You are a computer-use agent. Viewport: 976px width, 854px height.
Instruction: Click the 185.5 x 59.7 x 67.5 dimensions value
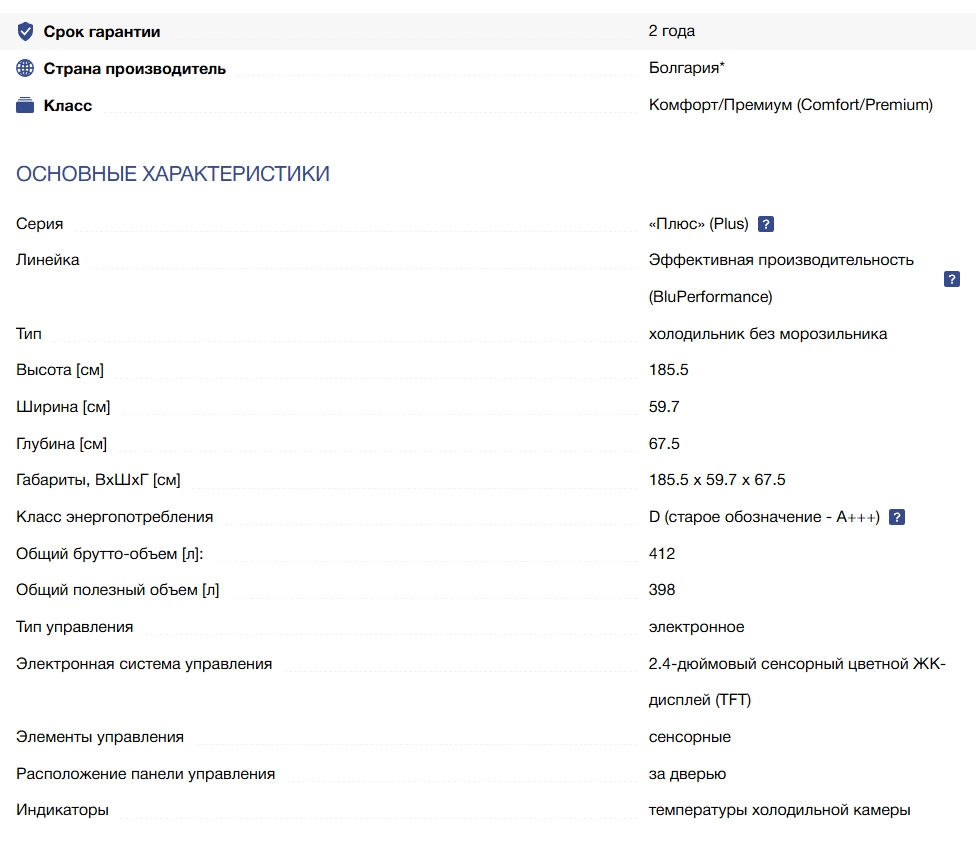pos(717,480)
